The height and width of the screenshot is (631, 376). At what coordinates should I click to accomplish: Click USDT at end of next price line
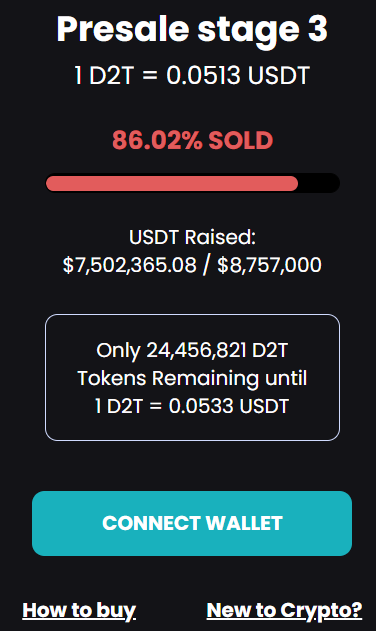pos(264,406)
